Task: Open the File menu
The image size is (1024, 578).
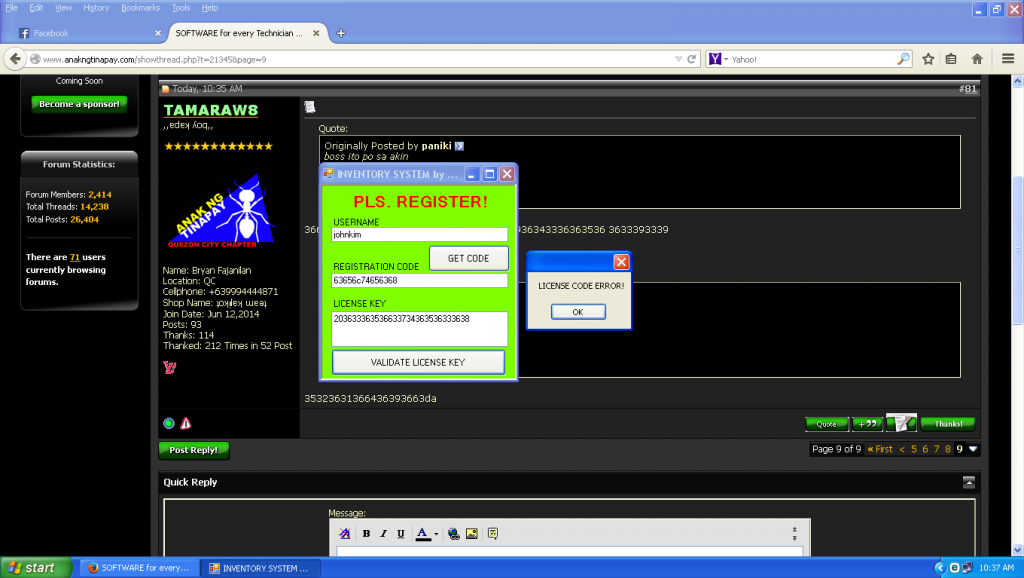Action: (x=12, y=8)
